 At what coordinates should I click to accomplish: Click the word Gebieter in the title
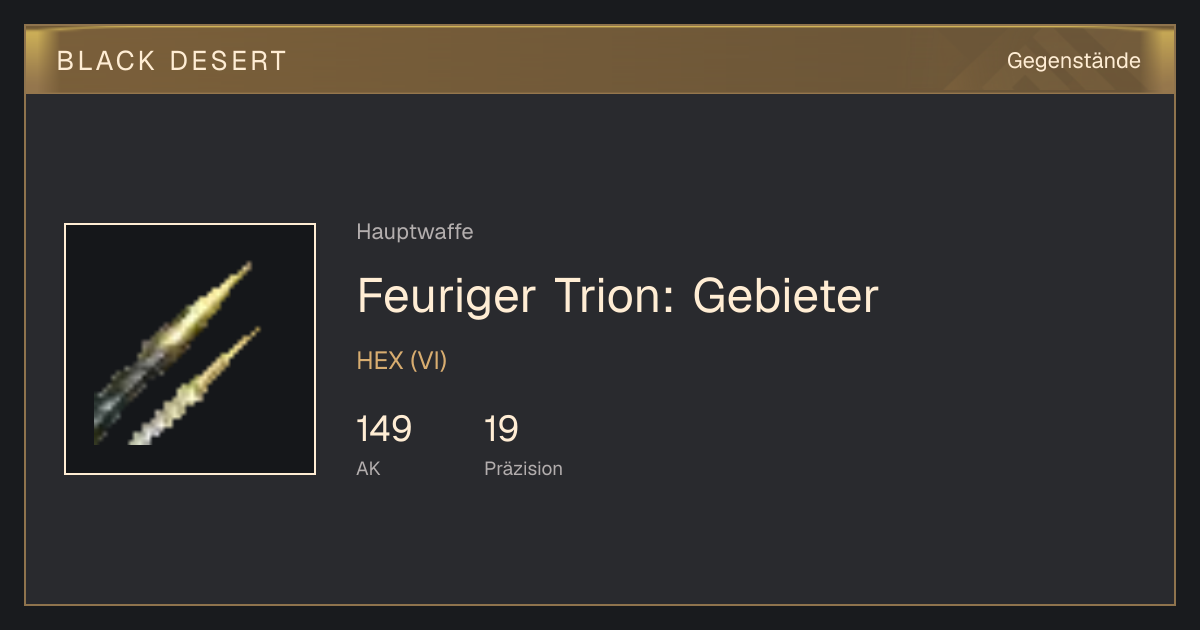[x=785, y=296]
